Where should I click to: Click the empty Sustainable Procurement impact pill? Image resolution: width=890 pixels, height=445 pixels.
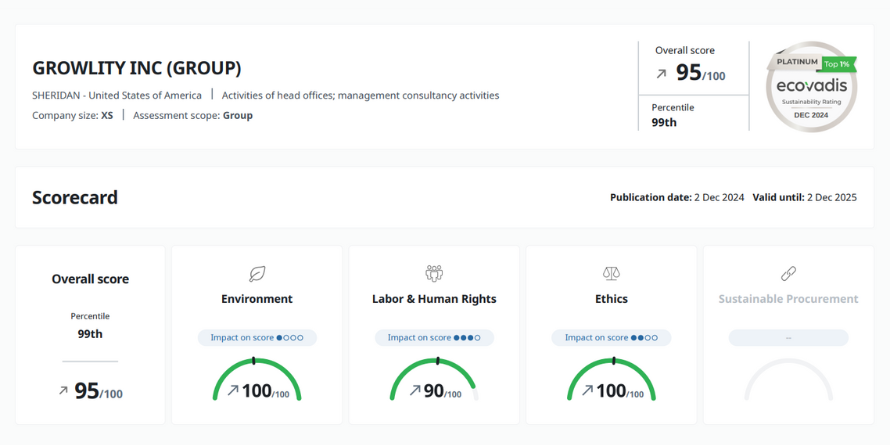pos(788,338)
